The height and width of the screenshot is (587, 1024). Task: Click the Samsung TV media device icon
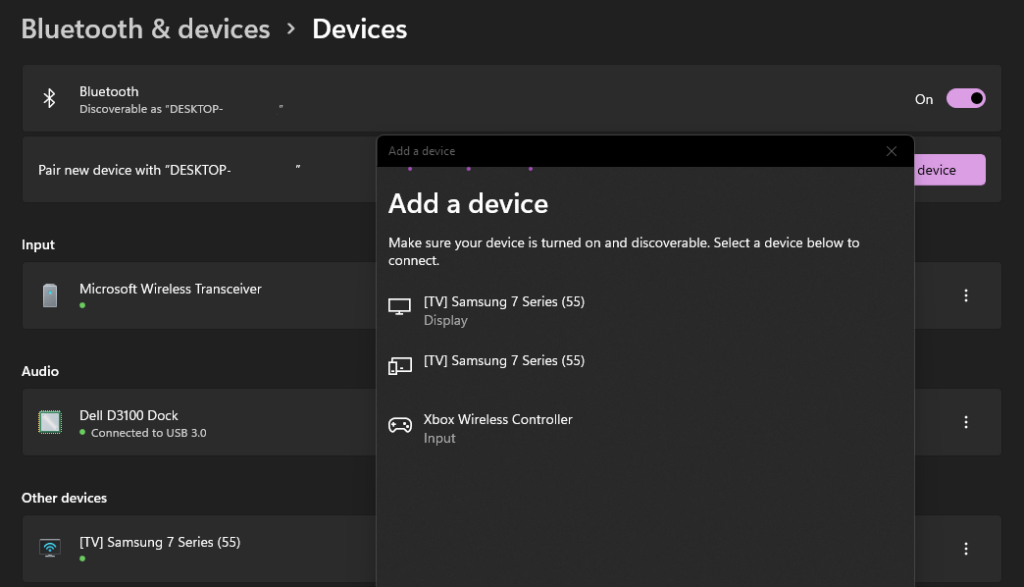pos(400,366)
